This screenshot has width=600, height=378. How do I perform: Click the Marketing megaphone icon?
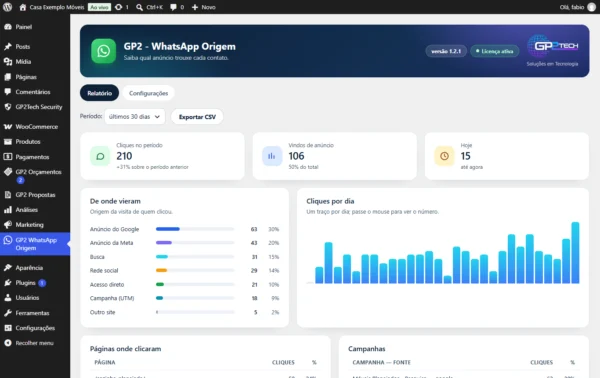tap(8, 225)
